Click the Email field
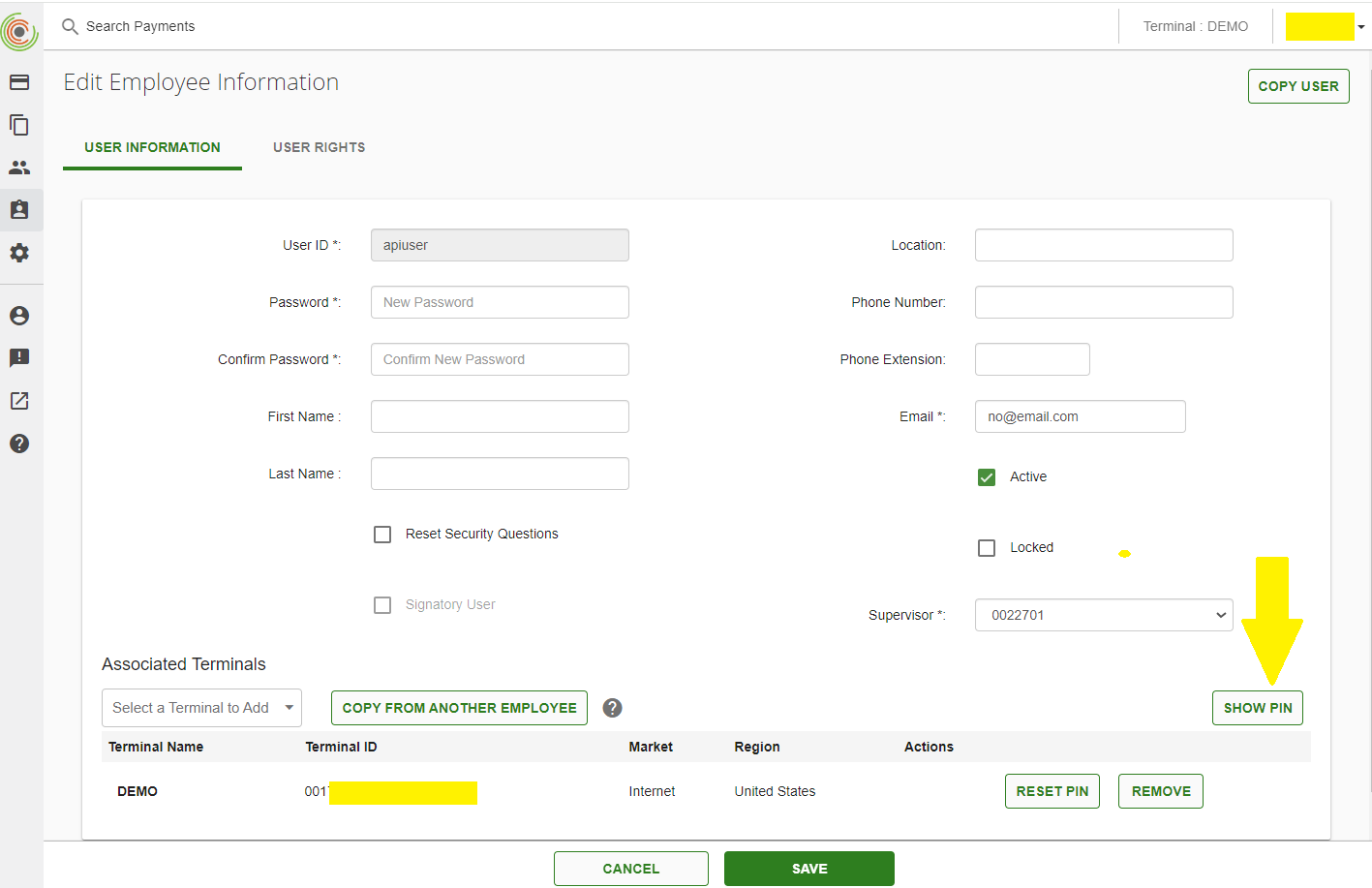The height and width of the screenshot is (888, 1372). point(1081,416)
